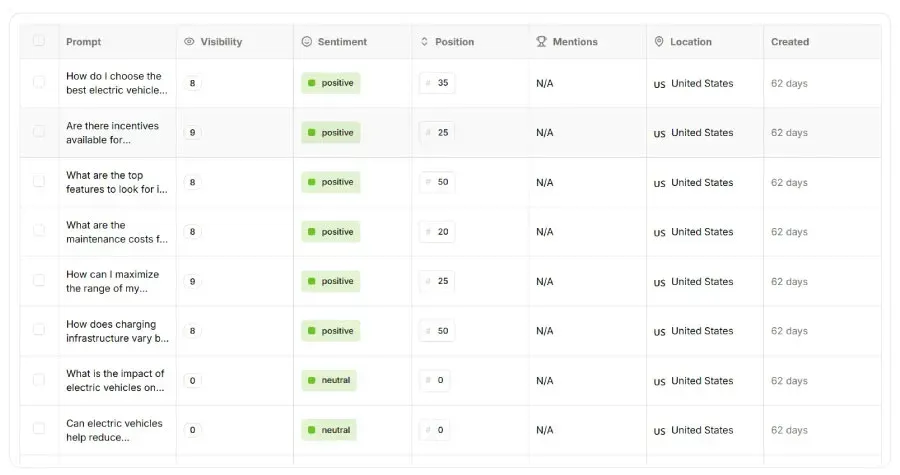Click the eye icon in Visibility header
Viewport: 900px width, 475px height.
click(189, 42)
